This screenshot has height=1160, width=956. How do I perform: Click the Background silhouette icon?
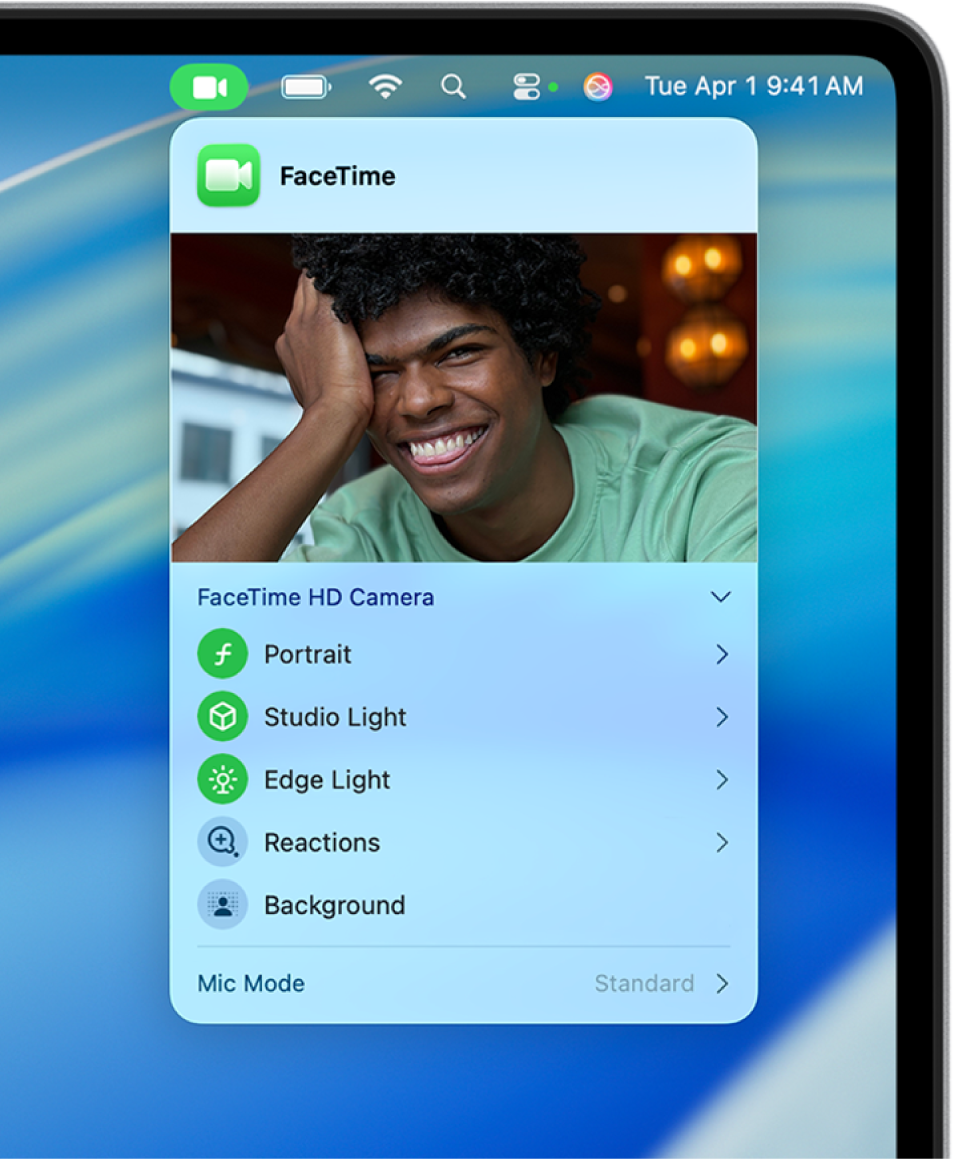222,905
